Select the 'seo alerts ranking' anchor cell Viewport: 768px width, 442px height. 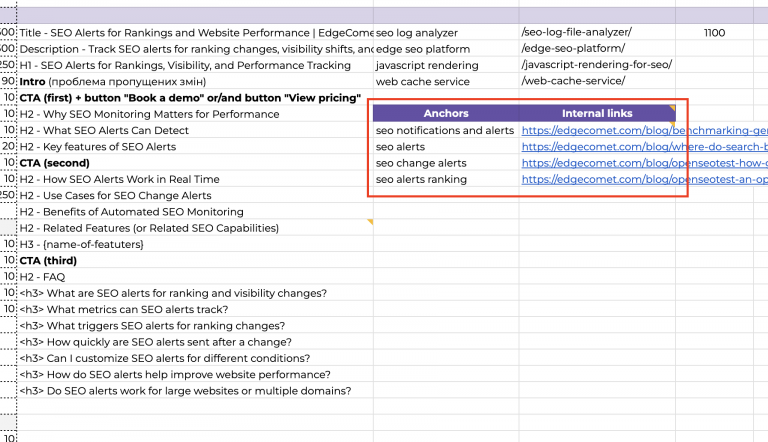tap(446, 179)
